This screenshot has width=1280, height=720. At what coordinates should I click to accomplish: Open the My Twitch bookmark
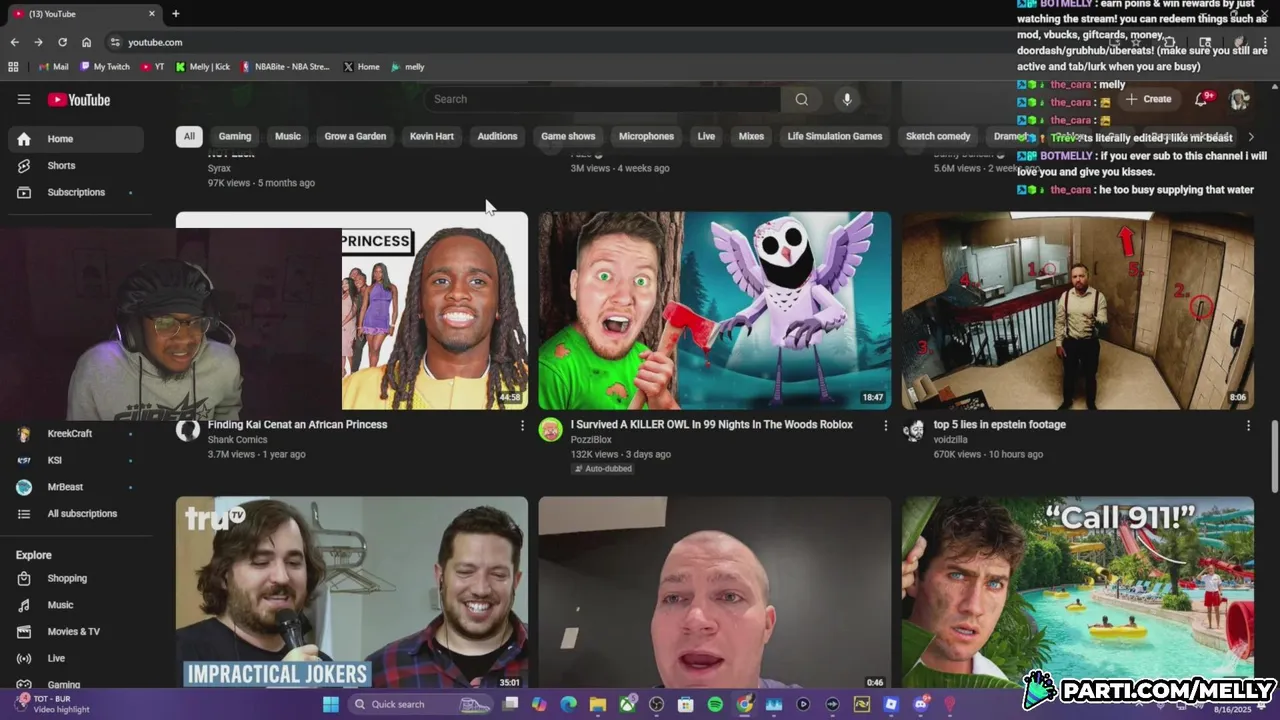pos(104,67)
